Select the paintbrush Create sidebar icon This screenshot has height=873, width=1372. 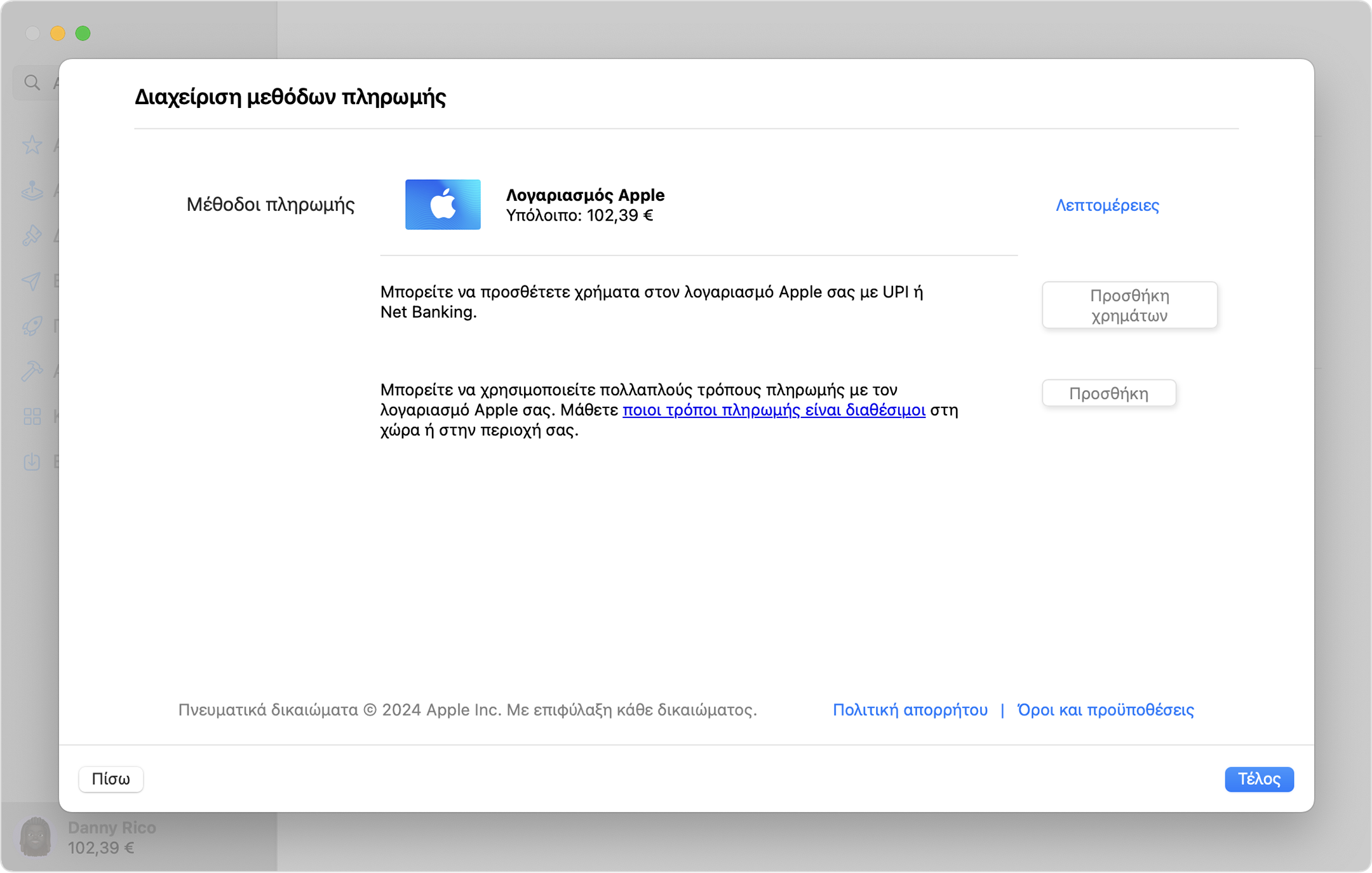coord(32,236)
